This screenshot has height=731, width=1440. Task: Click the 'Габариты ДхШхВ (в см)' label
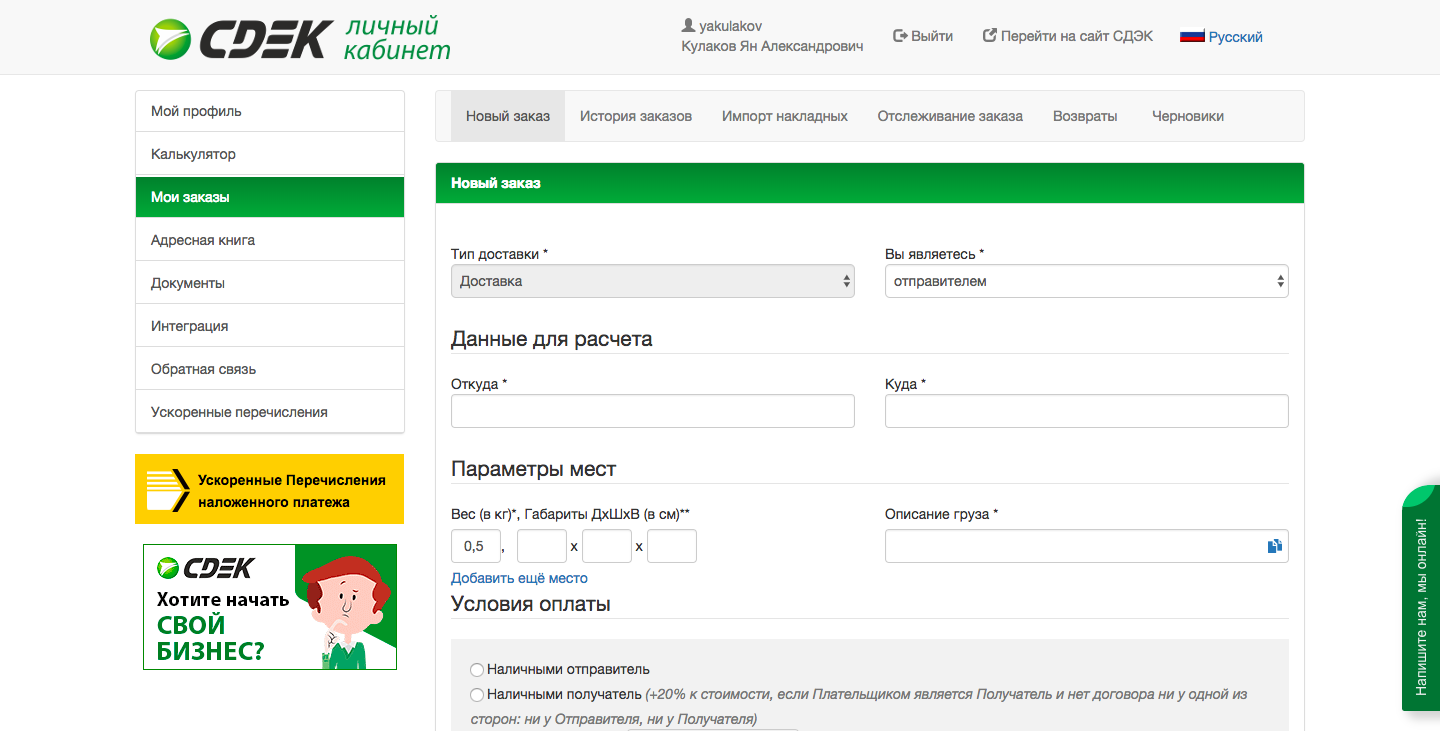coord(607,514)
